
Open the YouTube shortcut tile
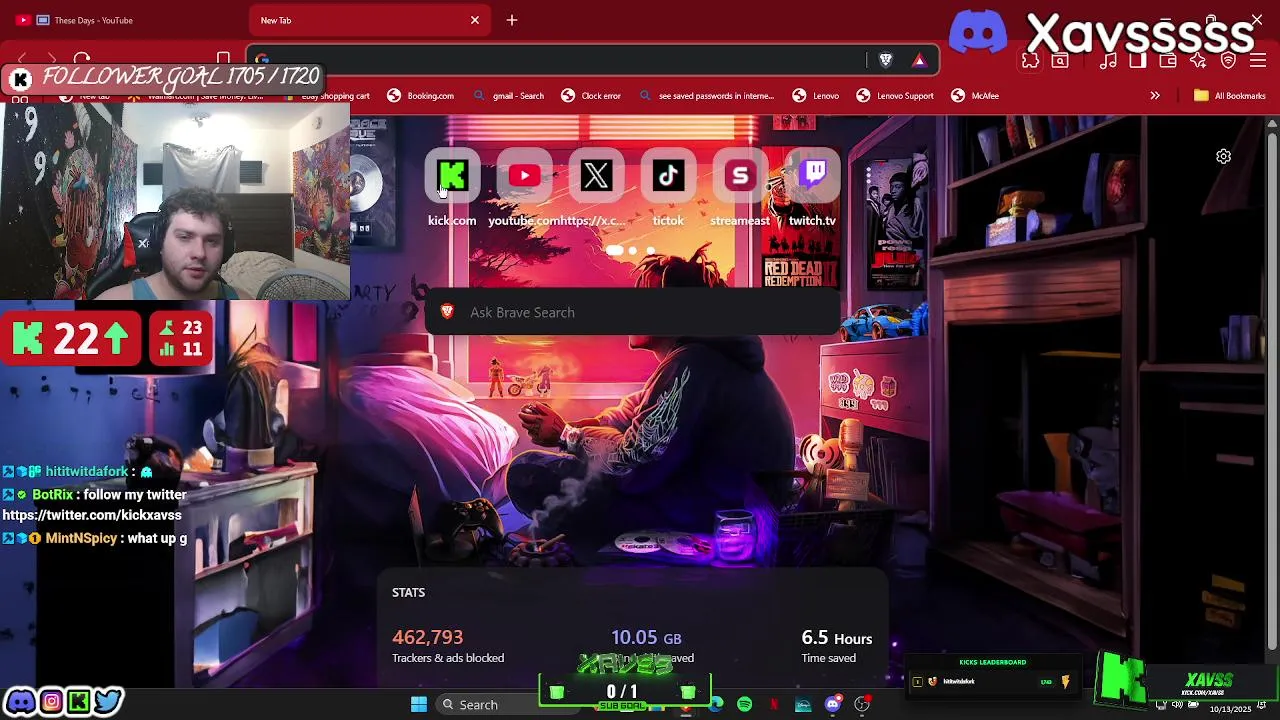tap(524, 177)
